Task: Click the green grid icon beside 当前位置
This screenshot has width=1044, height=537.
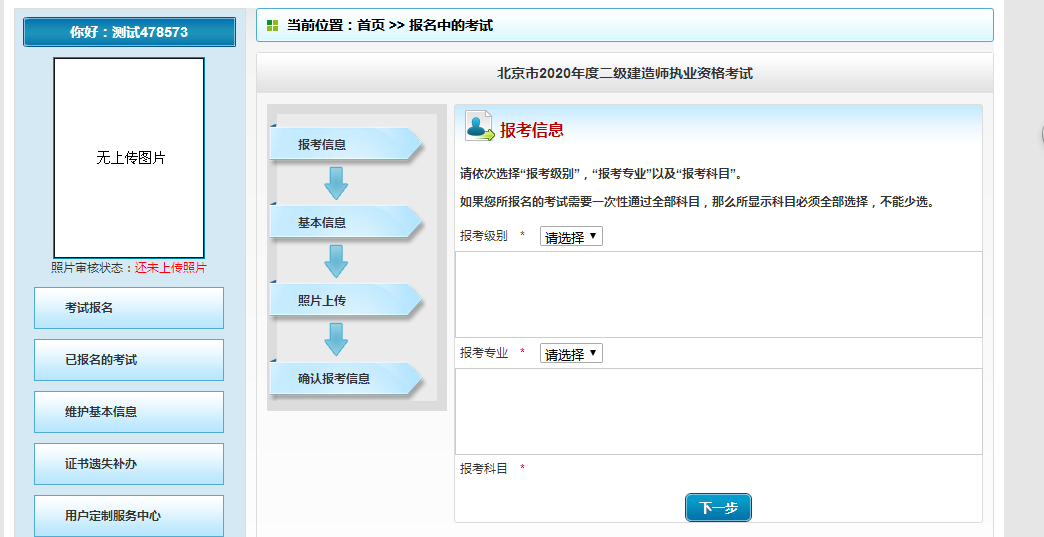Action: point(272,25)
